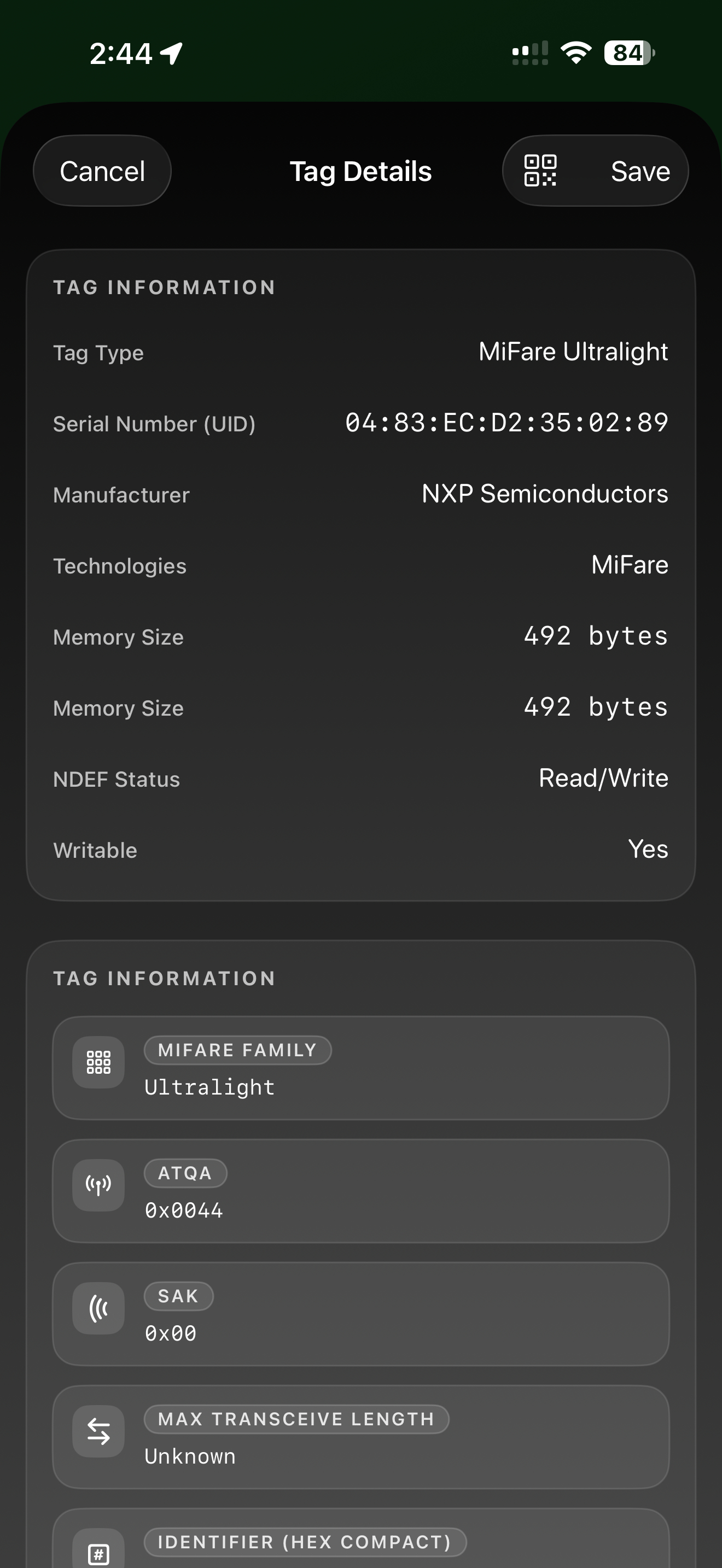Click the Writable row showing Yes
Screen dimensions: 722x1568
coord(361,849)
